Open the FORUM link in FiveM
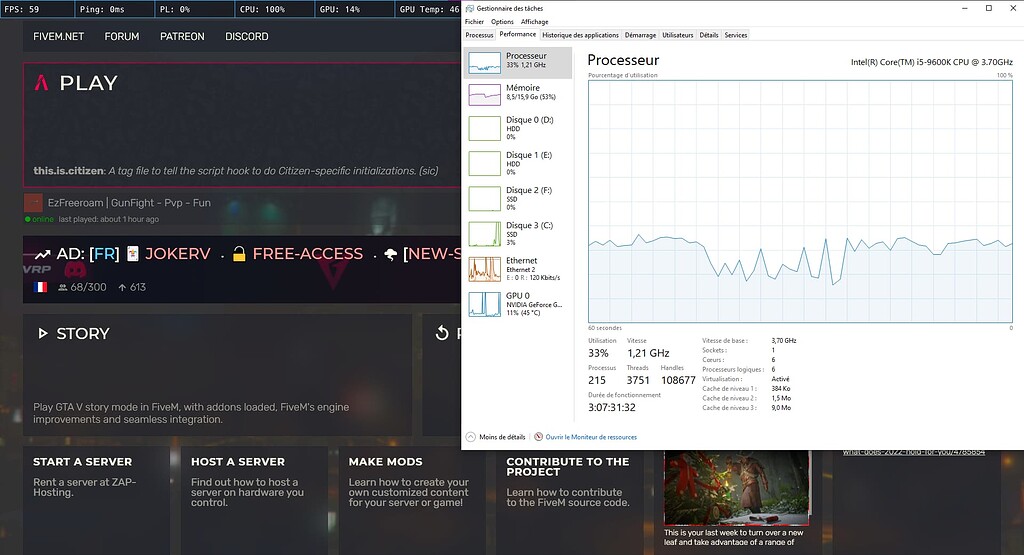Image resolution: width=1024 pixels, height=555 pixels. point(122,36)
